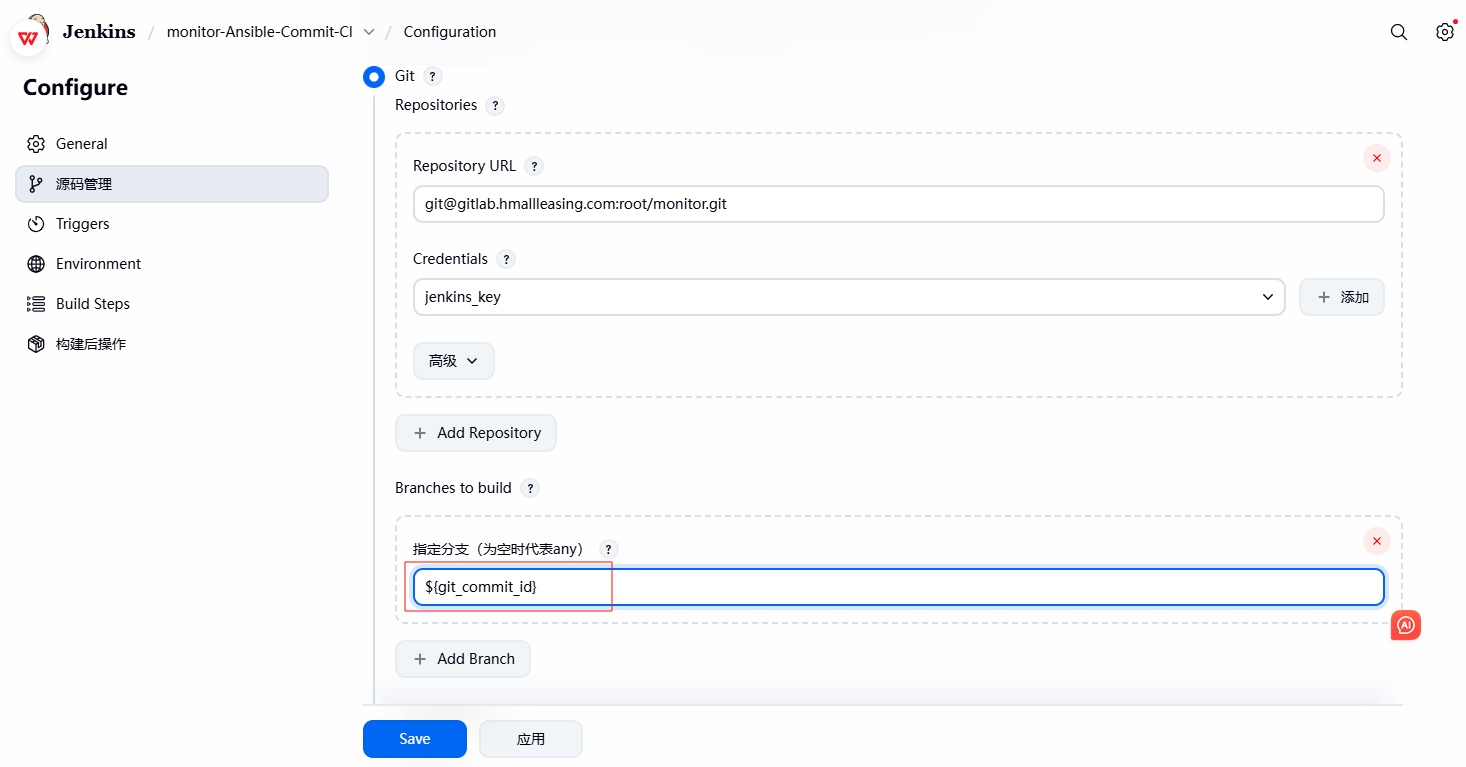The height and width of the screenshot is (767, 1466).
Task: Delete the branch specifier with red X
Action: [x=1376, y=541]
